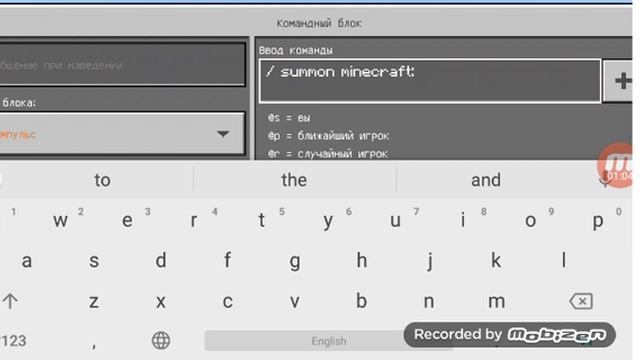Open the block type dropdown arrow

pos(223,134)
